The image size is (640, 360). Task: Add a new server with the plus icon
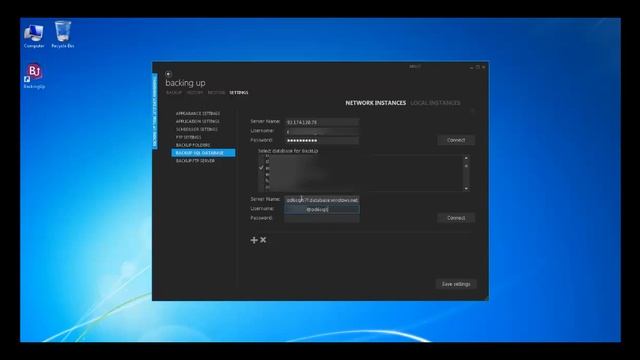[x=254, y=240]
